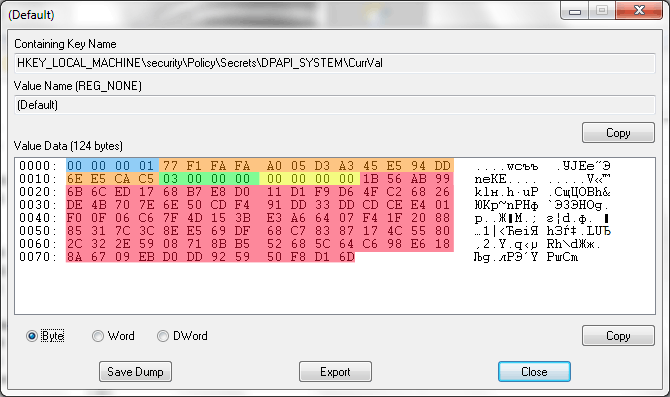Click offset label 0030:
This screenshot has height=397, width=670.
[38, 205]
